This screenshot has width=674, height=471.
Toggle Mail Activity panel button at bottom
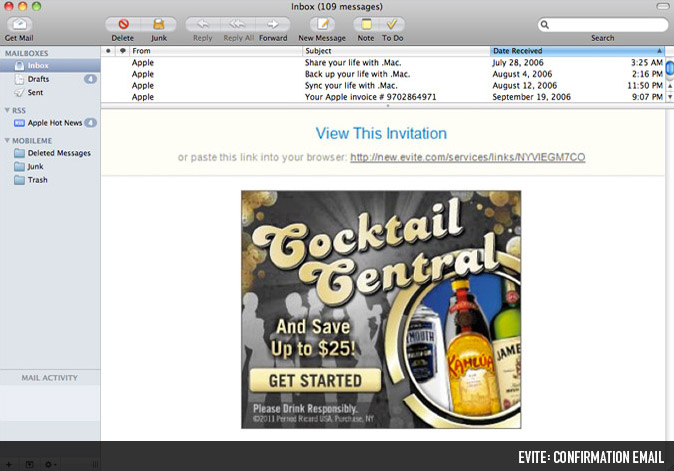tap(29, 465)
